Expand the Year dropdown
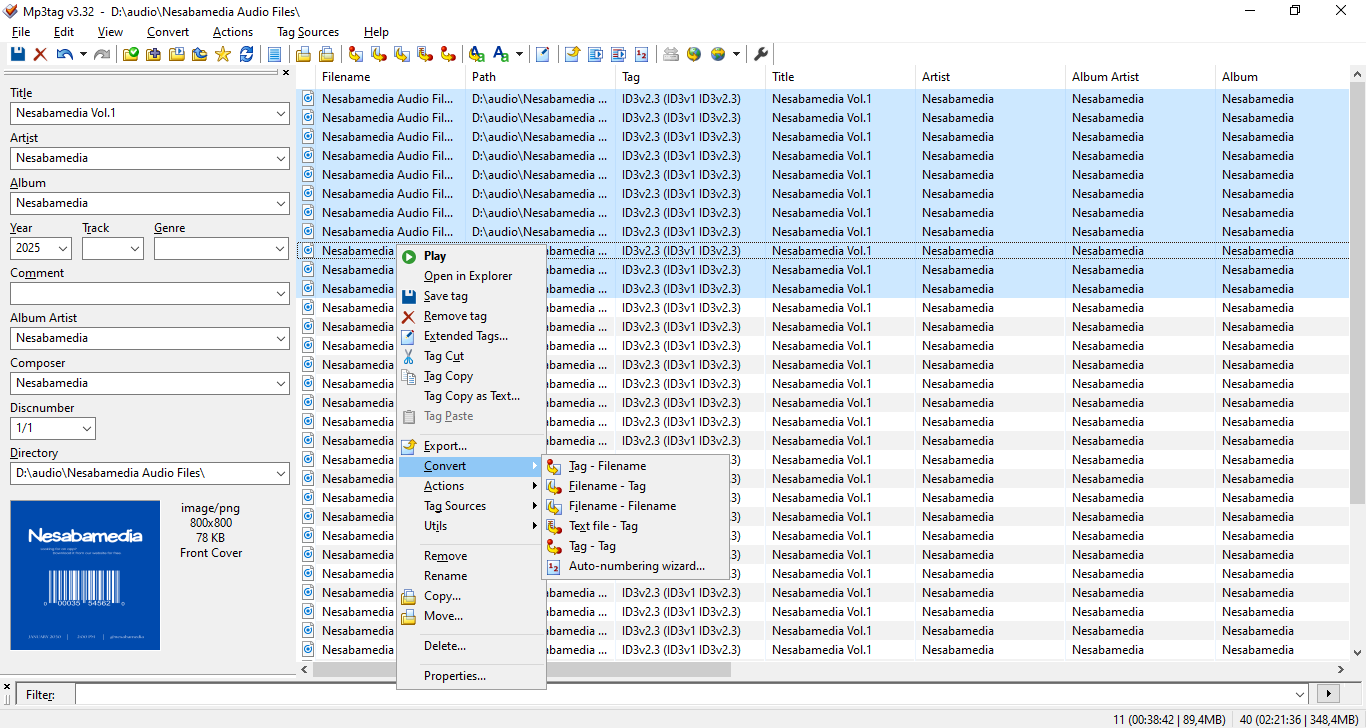This screenshot has height=728, width=1366. [63, 249]
